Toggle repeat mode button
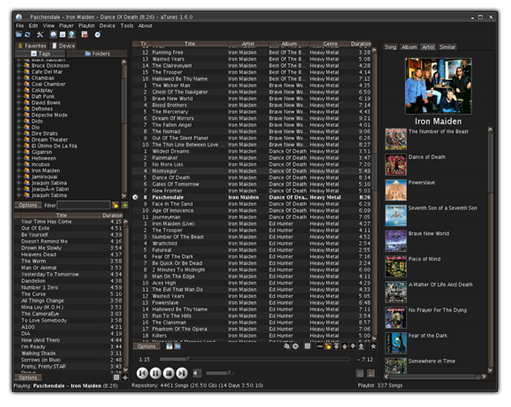The image size is (511, 407). click(x=371, y=373)
